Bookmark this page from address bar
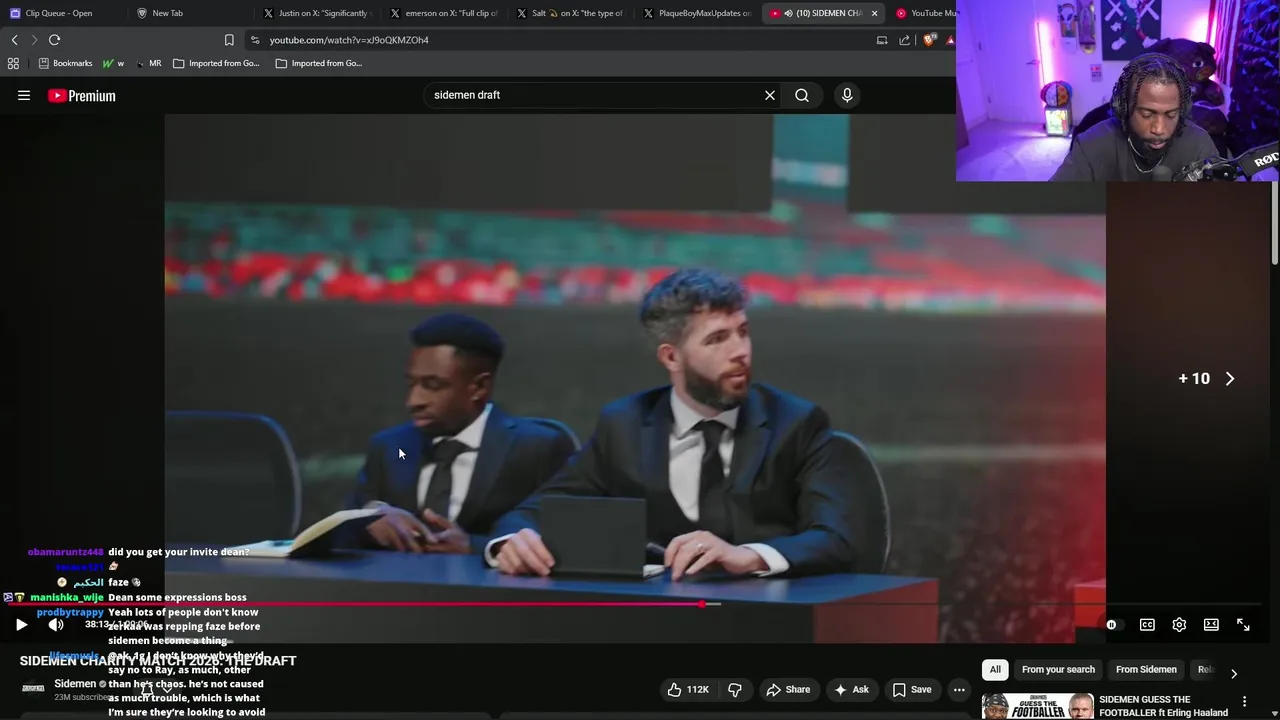Viewport: 1280px width, 720px height. click(x=229, y=40)
